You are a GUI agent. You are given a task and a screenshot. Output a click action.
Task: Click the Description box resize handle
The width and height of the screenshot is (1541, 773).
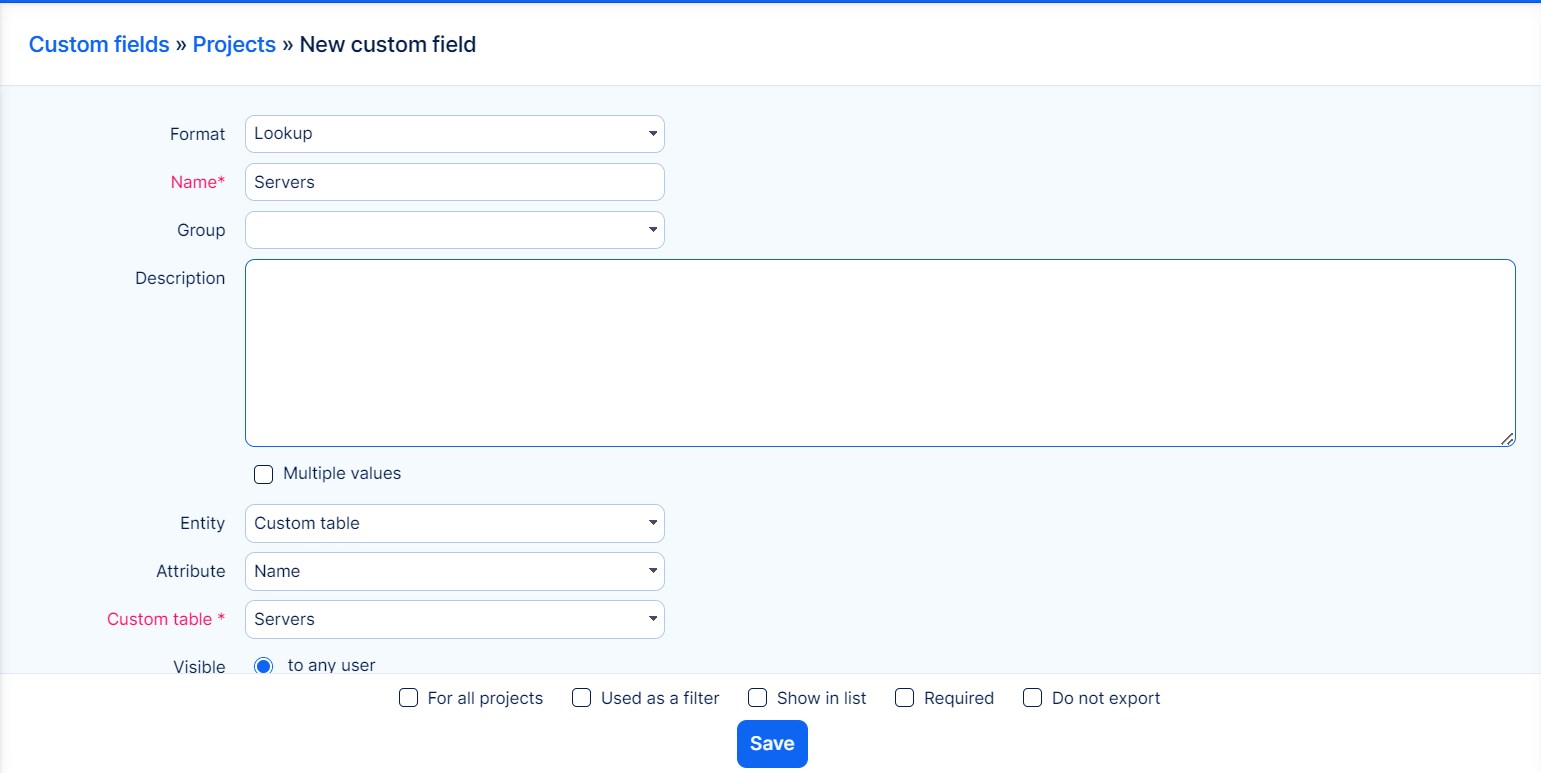pos(1508,438)
